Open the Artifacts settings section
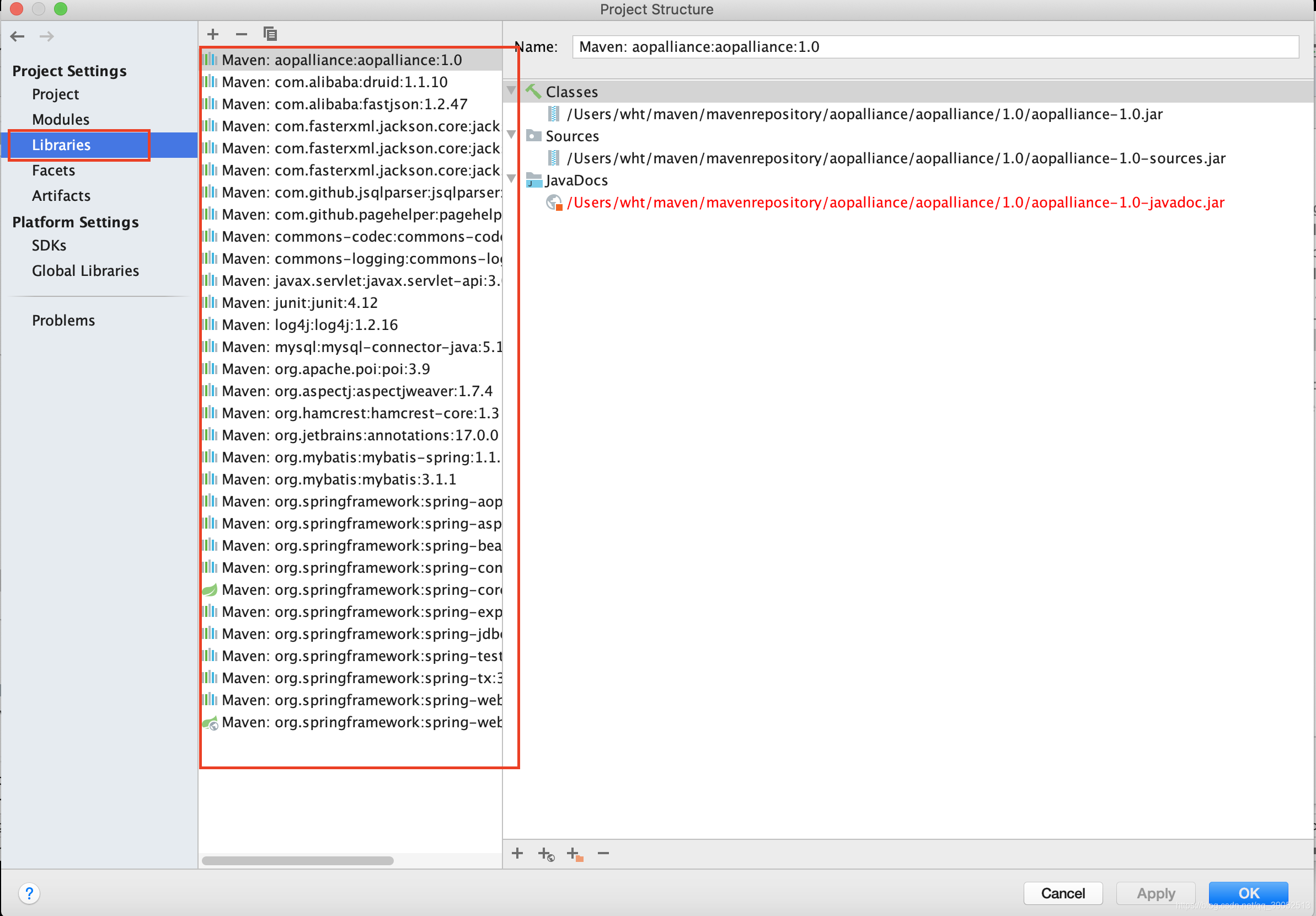This screenshot has height=916, width=1316. [61, 195]
